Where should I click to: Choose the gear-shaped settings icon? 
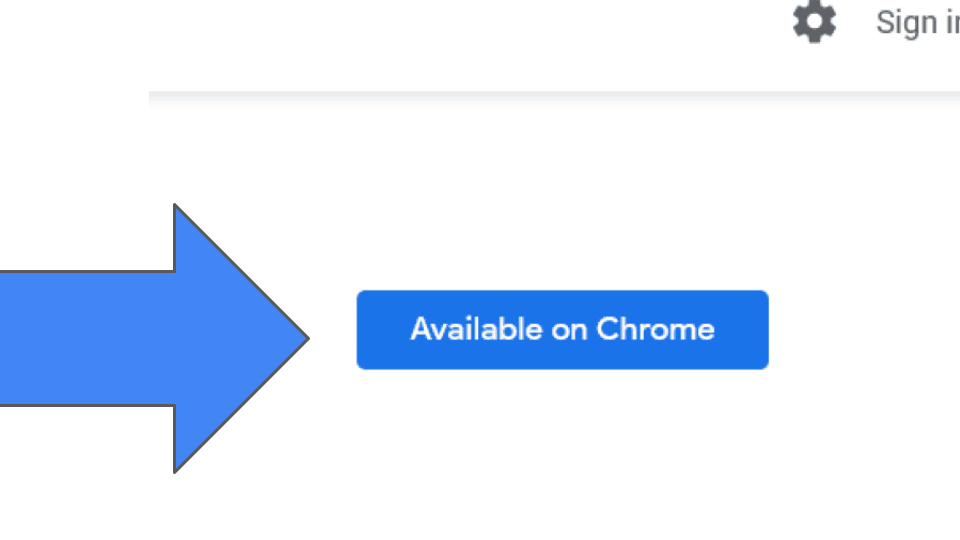(814, 22)
